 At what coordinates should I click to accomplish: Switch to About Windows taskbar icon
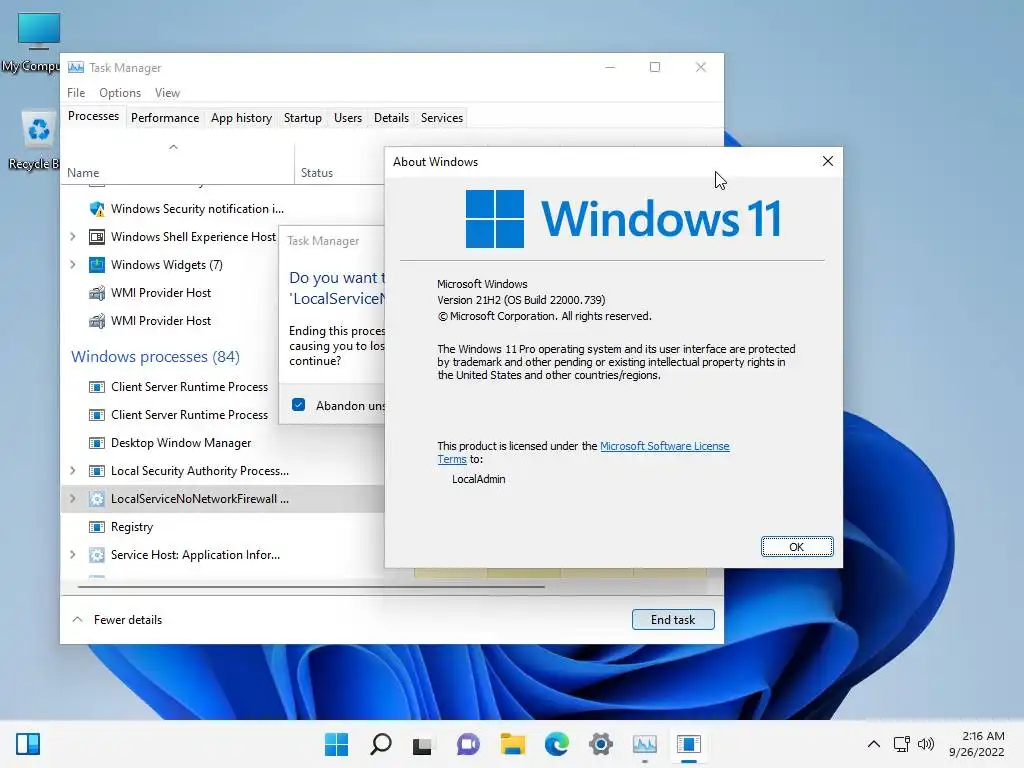688,744
